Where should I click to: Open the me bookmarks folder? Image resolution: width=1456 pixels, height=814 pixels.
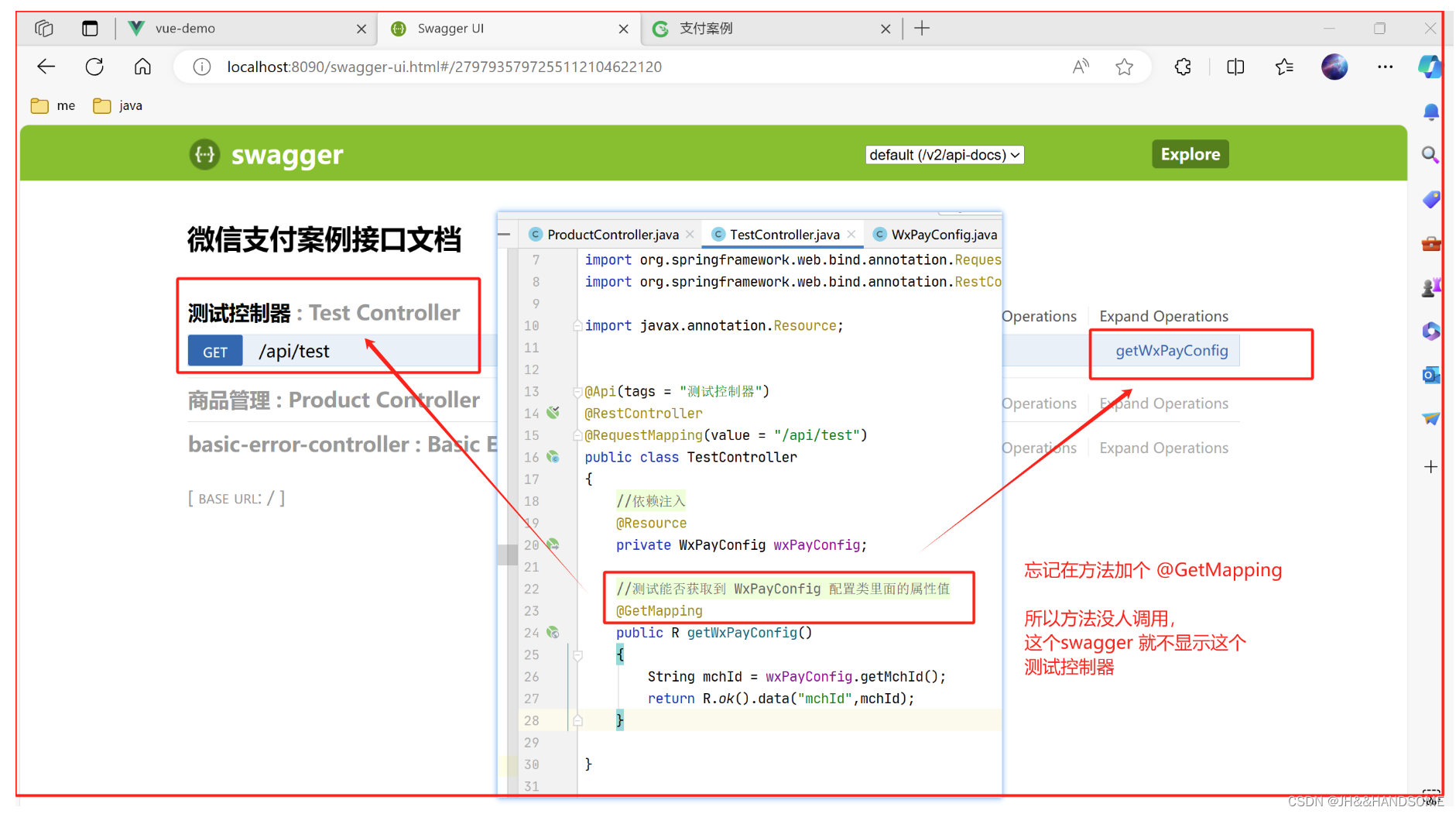[x=53, y=105]
